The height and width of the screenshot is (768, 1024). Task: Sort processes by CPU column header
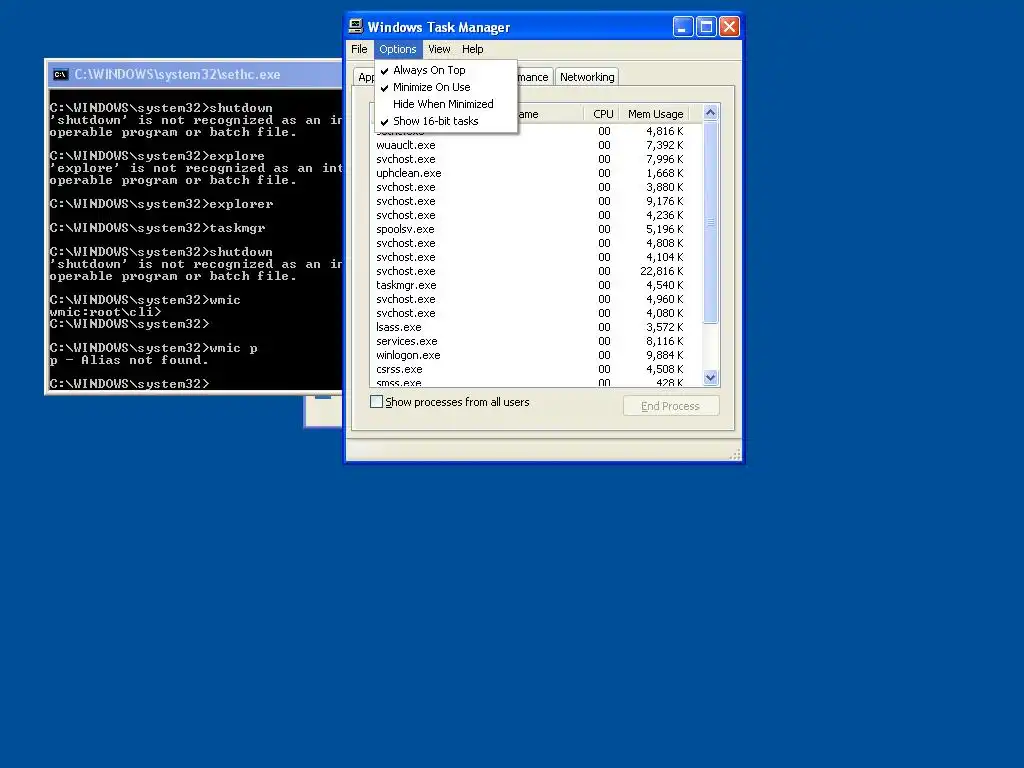pos(601,114)
